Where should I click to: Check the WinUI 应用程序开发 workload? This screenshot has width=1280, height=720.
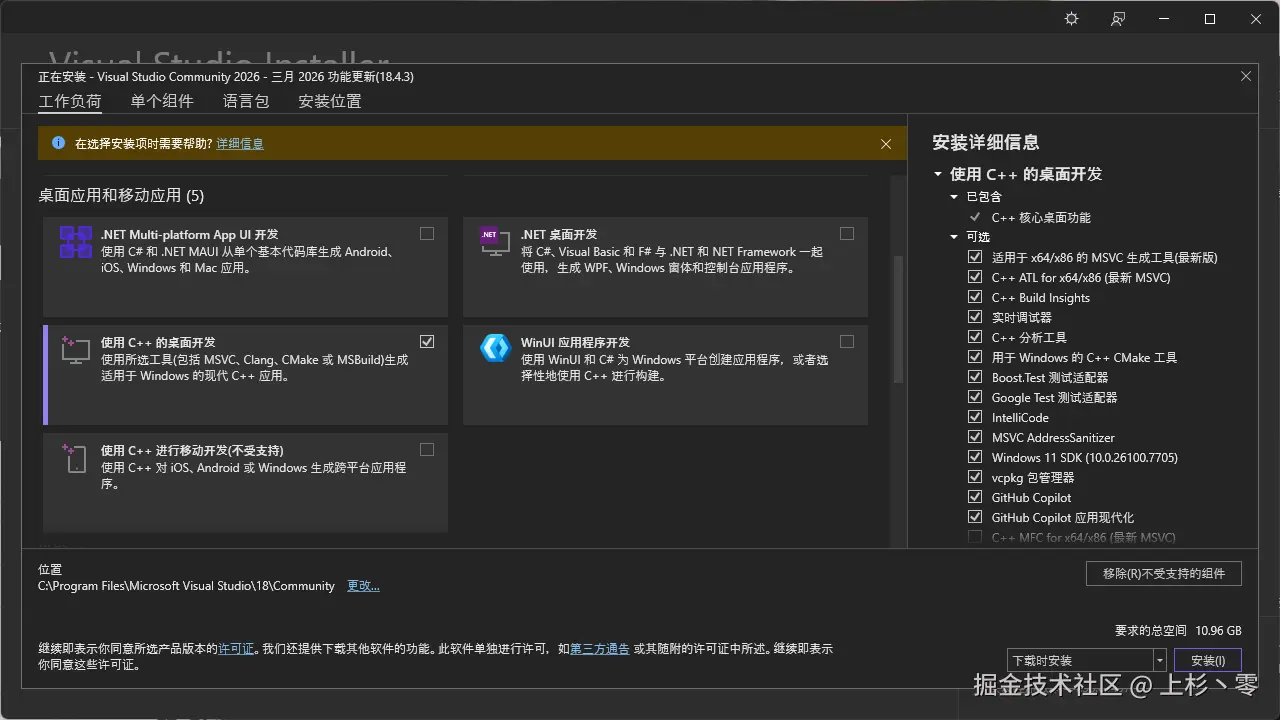(x=847, y=341)
